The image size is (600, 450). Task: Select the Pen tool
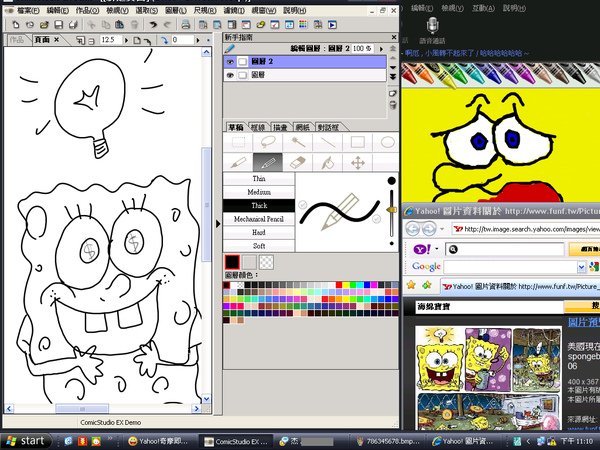click(238, 163)
